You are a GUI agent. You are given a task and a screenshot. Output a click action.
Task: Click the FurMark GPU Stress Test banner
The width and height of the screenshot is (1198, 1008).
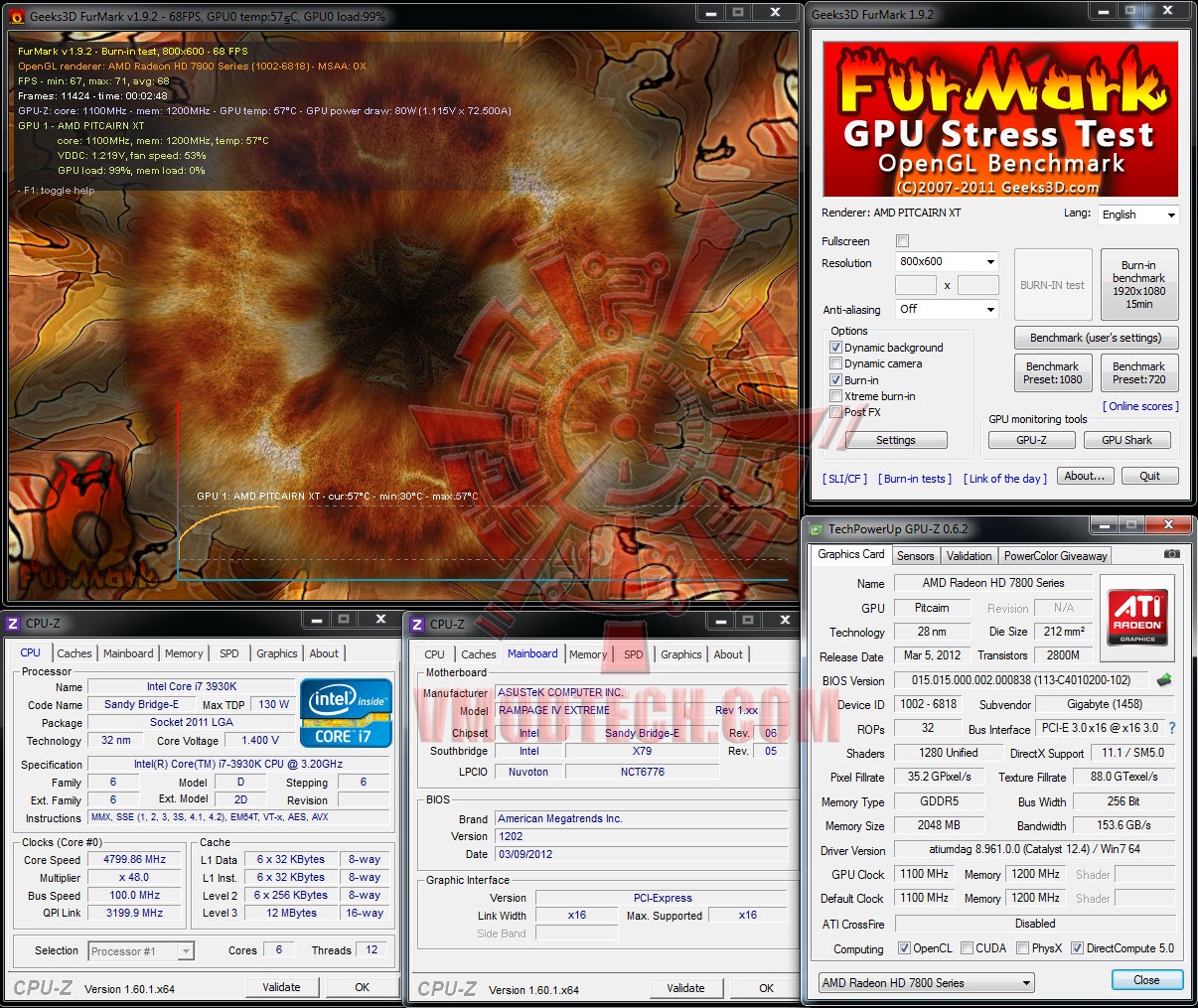coord(1001,119)
